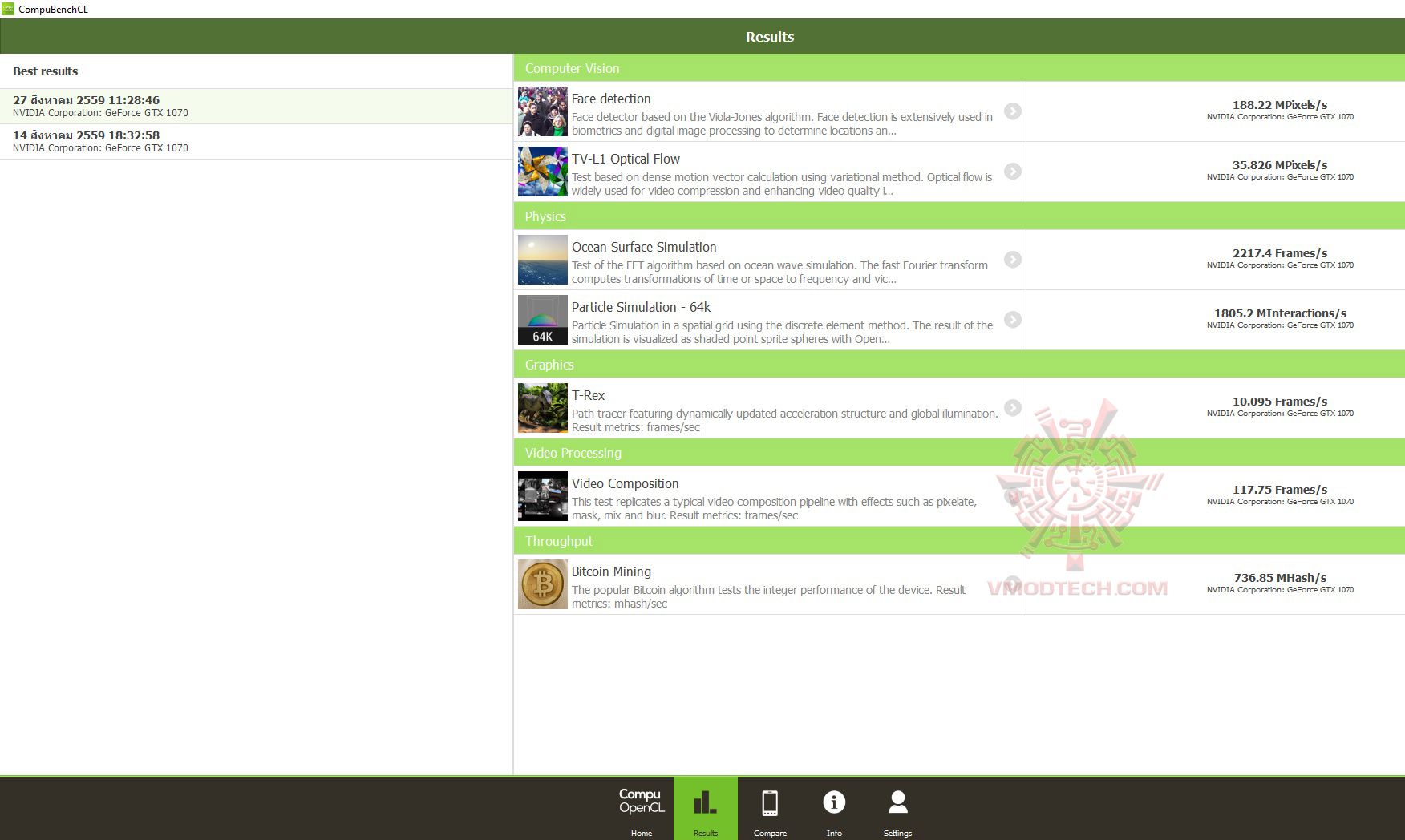Click the TV-L1 Optical Flow pinwheel thumbnail

coord(543,172)
